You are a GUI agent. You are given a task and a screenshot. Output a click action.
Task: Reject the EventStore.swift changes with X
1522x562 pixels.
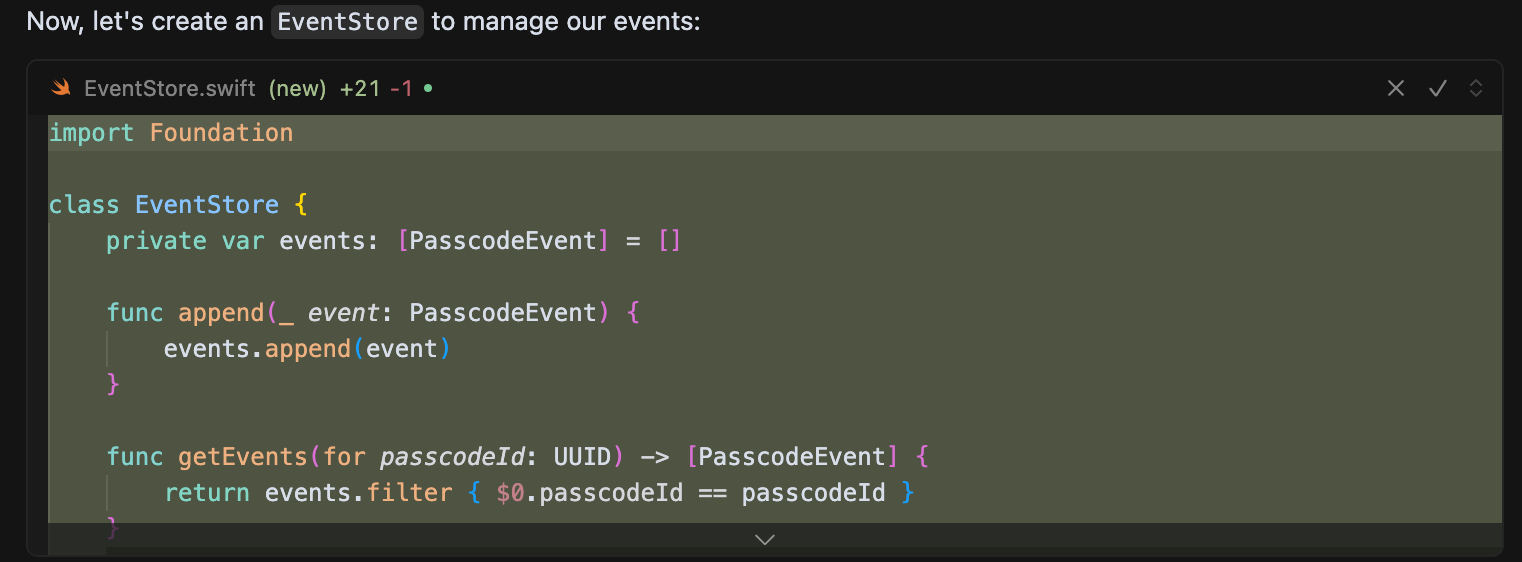(1396, 88)
